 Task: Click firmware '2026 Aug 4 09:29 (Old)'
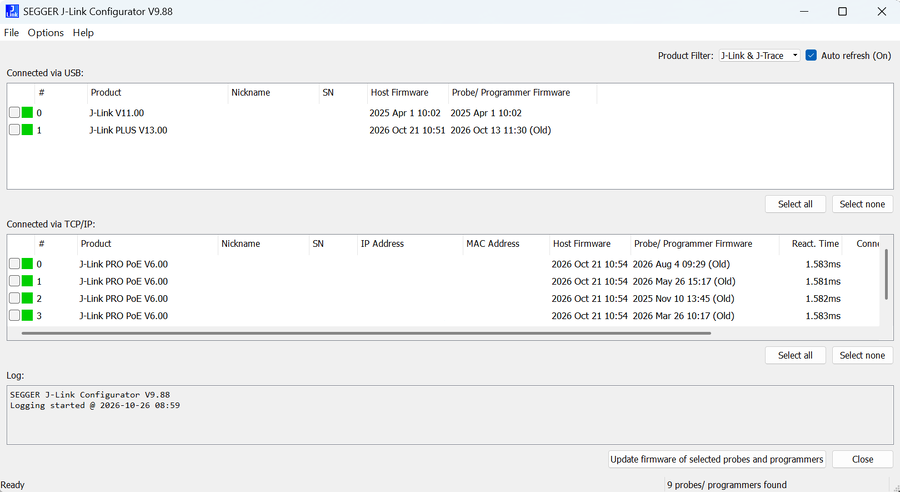(x=681, y=264)
